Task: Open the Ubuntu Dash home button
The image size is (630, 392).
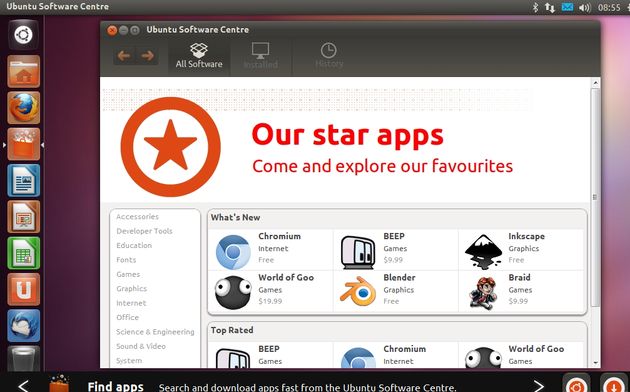Action: click(23, 35)
